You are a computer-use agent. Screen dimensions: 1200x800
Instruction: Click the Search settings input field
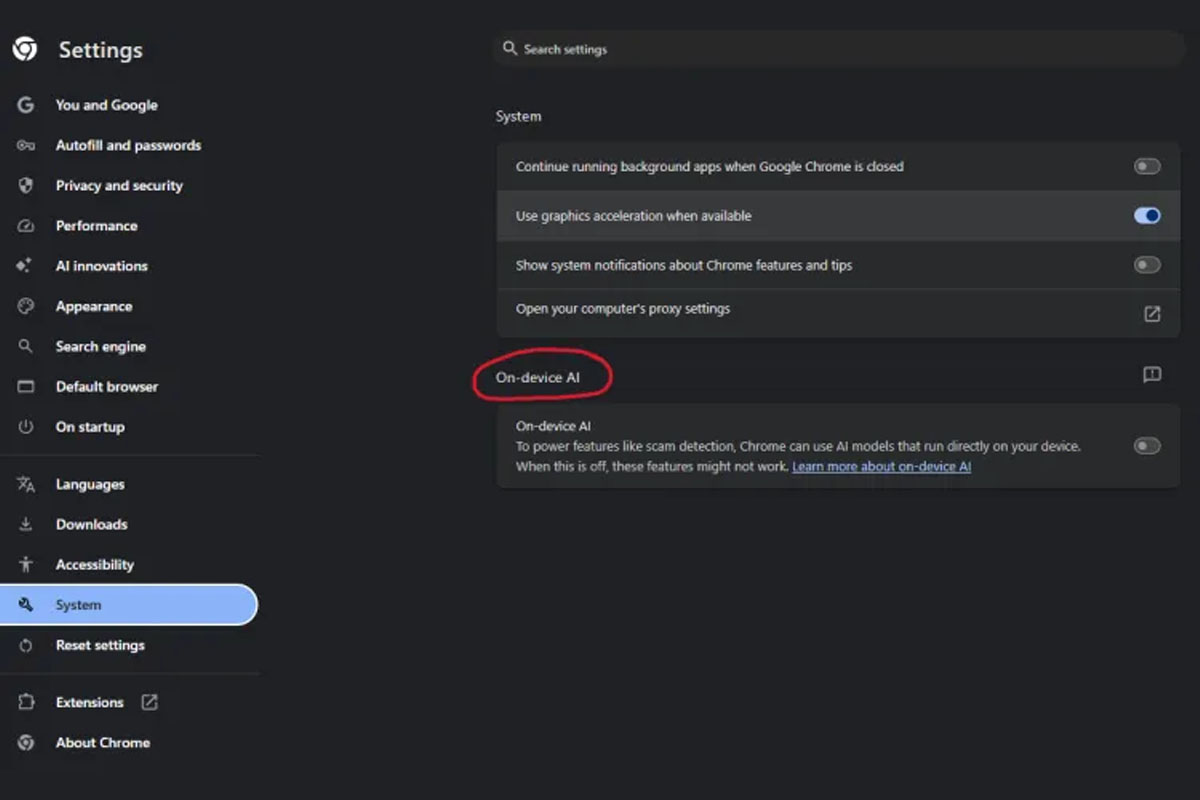click(x=840, y=48)
